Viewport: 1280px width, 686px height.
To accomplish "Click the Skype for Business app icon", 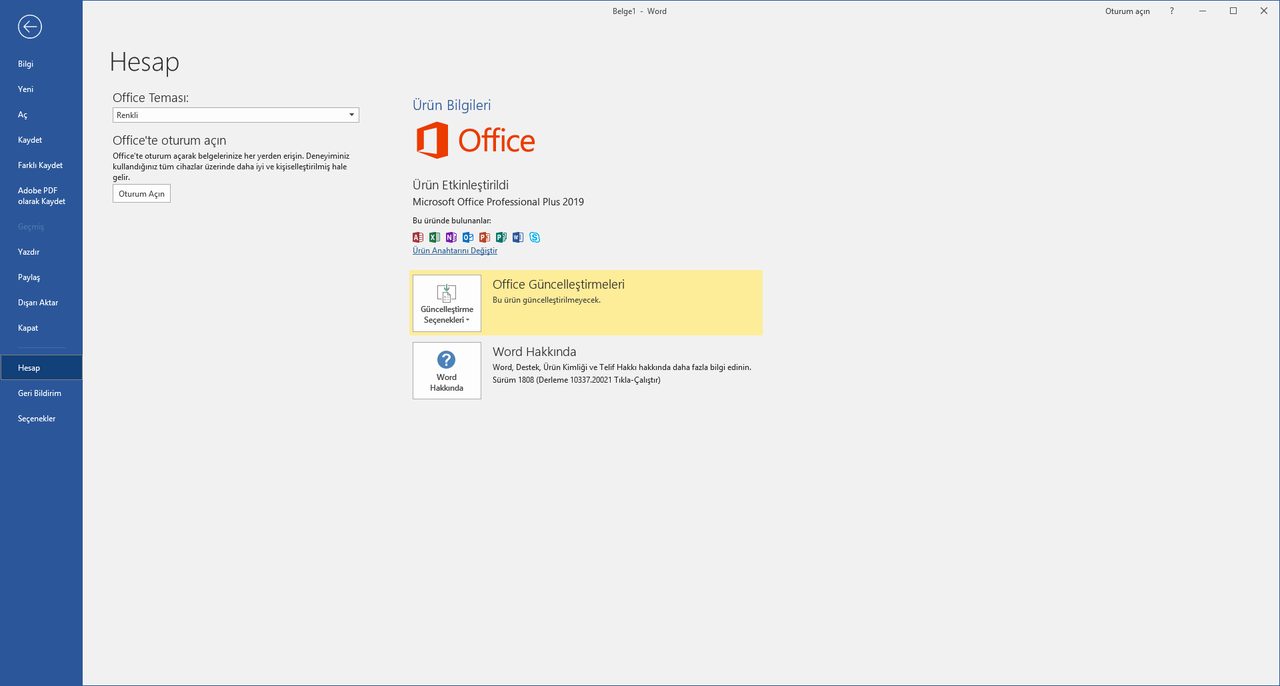I will 535,237.
